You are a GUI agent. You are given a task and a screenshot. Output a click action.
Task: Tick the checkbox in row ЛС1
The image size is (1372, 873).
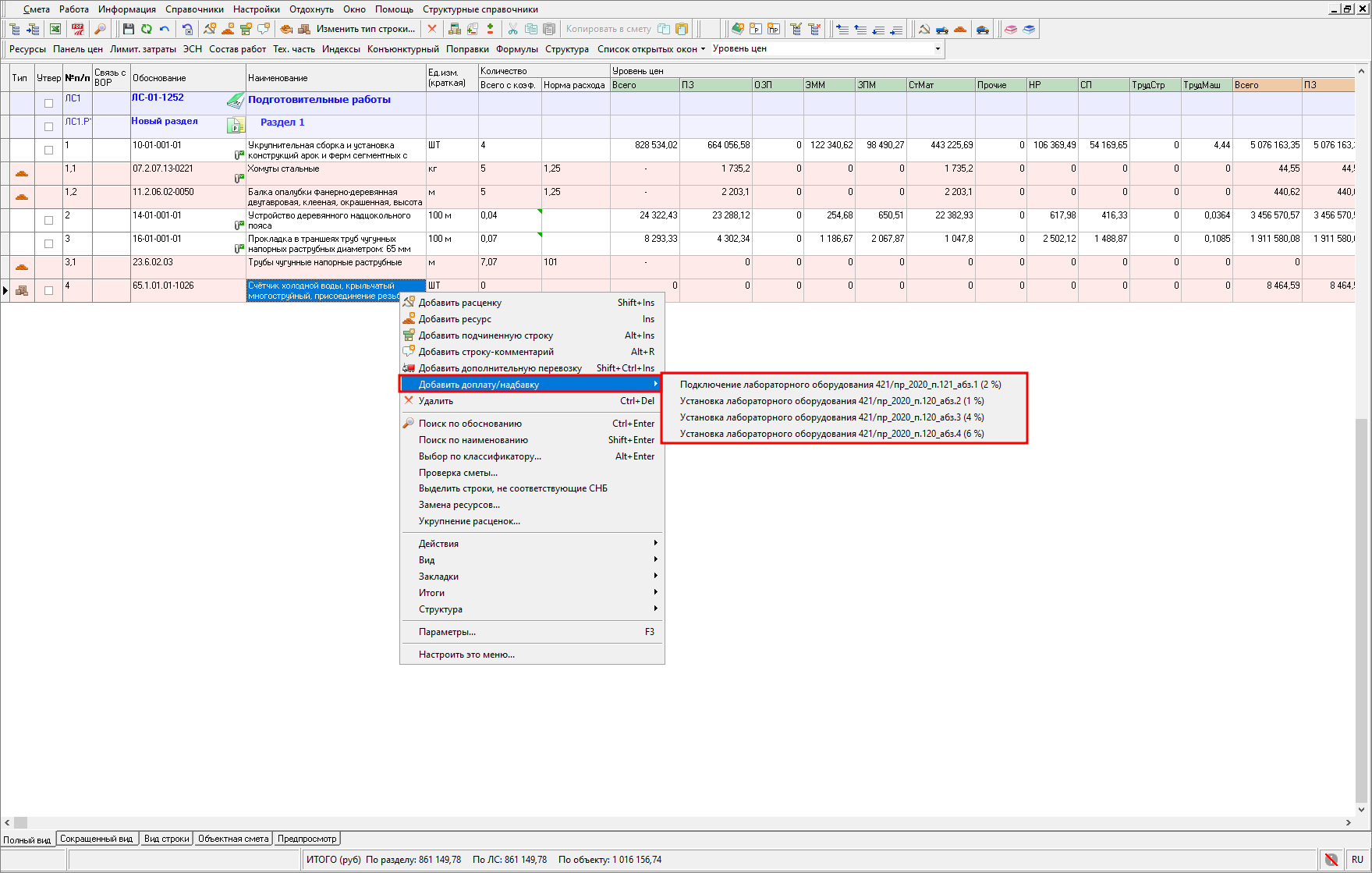[49, 103]
